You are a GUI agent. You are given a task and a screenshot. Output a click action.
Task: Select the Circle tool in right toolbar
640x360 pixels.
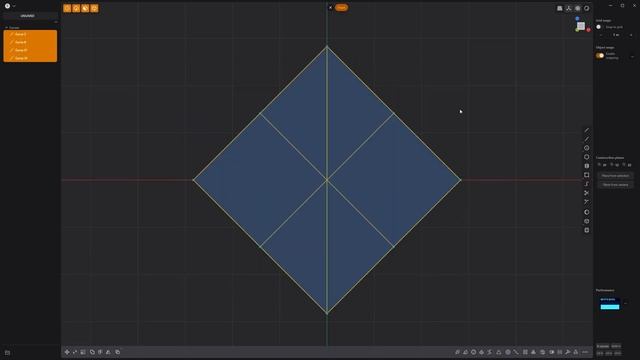pyautogui.click(x=587, y=148)
